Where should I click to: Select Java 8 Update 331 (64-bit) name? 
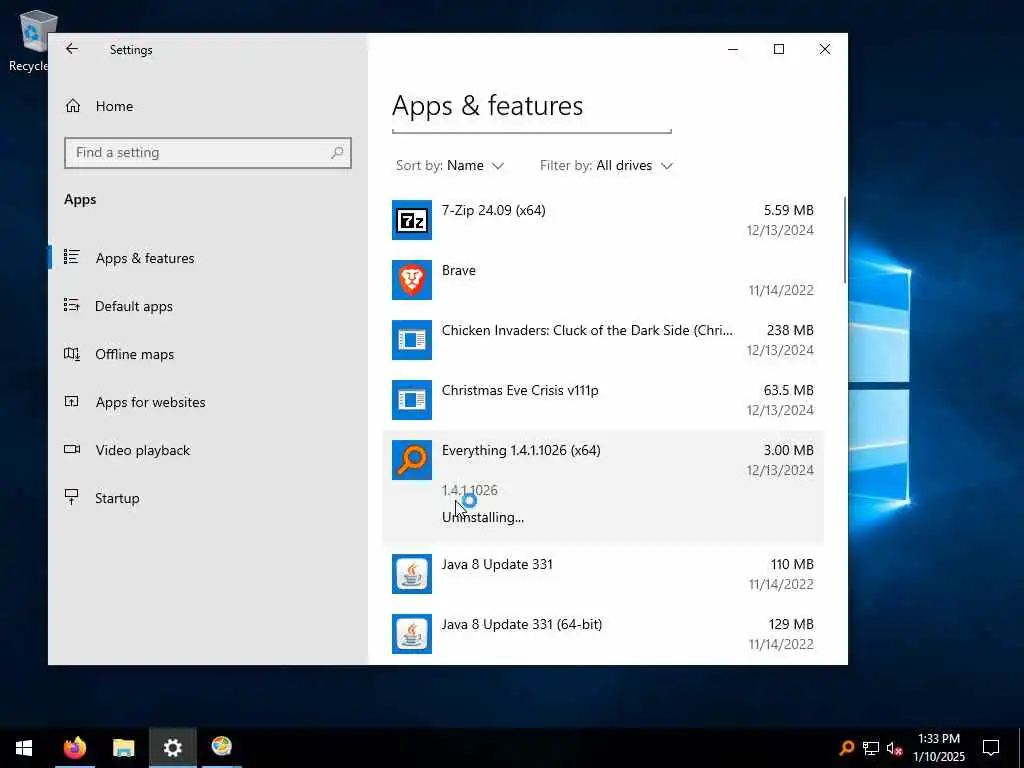(522, 624)
